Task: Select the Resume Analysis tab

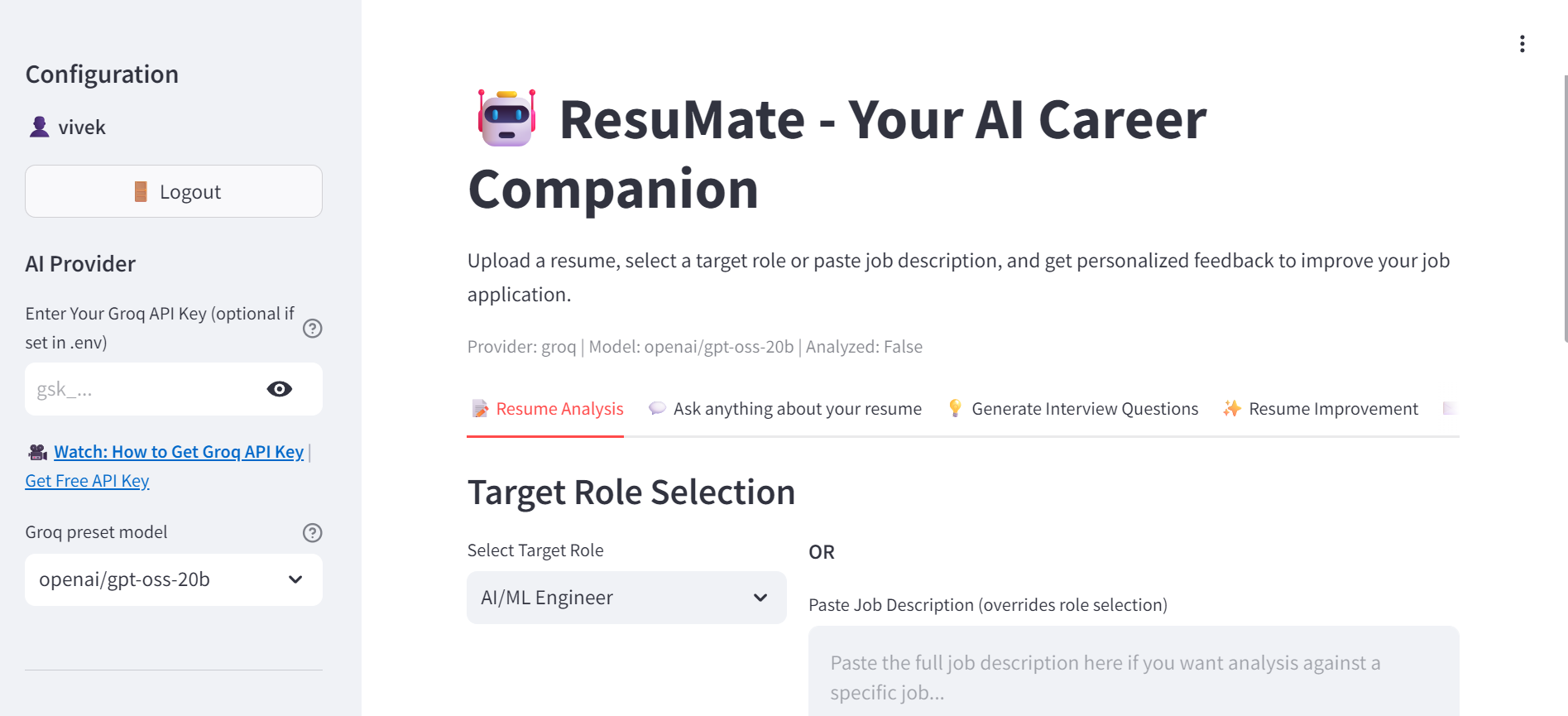Action: [559, 409]
